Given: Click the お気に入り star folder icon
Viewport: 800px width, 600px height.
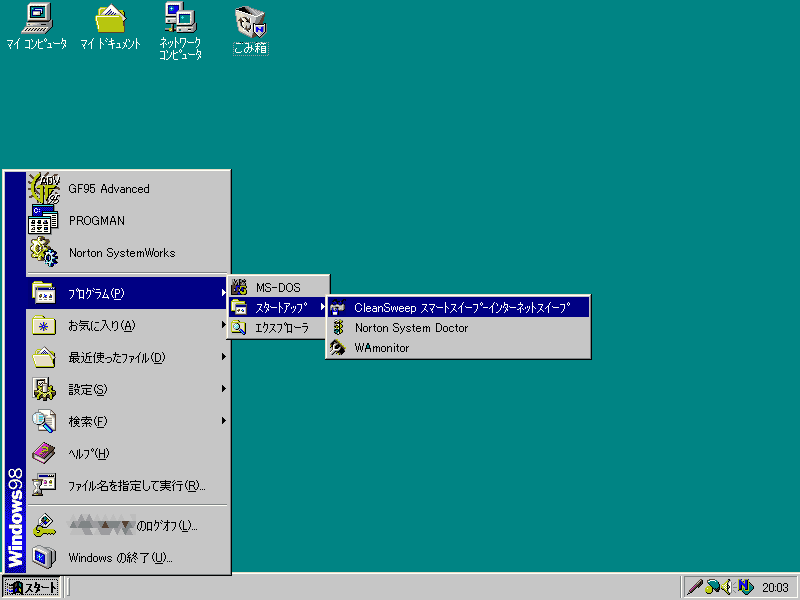Looking at the screenshot, I should pyautogui.click(x=44, y=326).
